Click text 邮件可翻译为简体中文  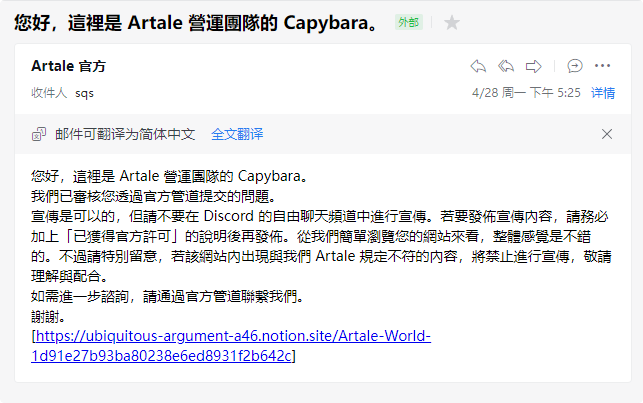[x=125, y=134]
